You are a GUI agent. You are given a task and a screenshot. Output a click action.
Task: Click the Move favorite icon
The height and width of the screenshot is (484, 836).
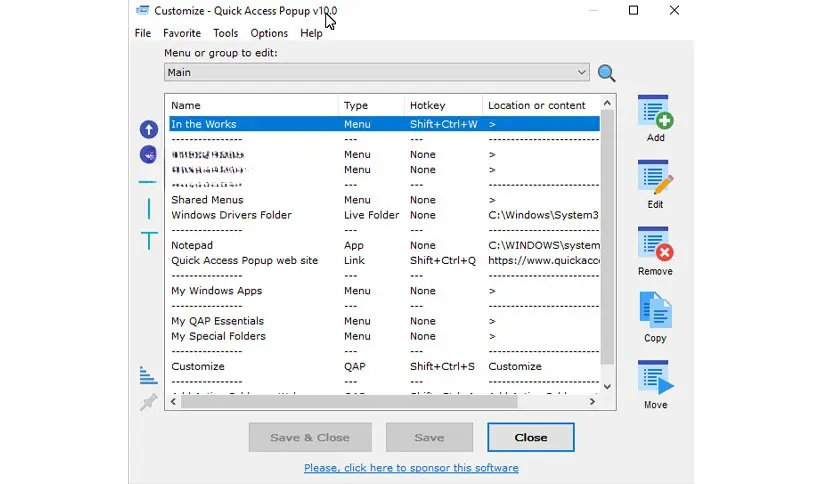pyautogui.click(x=655, y=378)
